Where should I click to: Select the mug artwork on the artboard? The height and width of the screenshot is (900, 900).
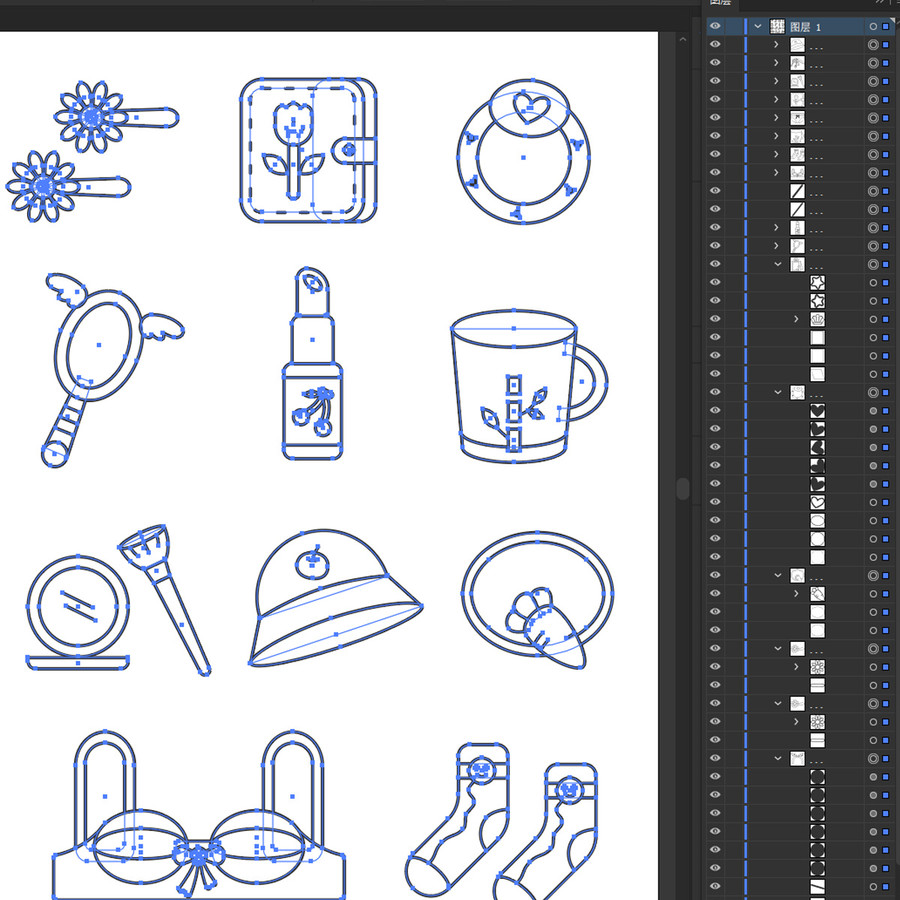coord(528,386)
